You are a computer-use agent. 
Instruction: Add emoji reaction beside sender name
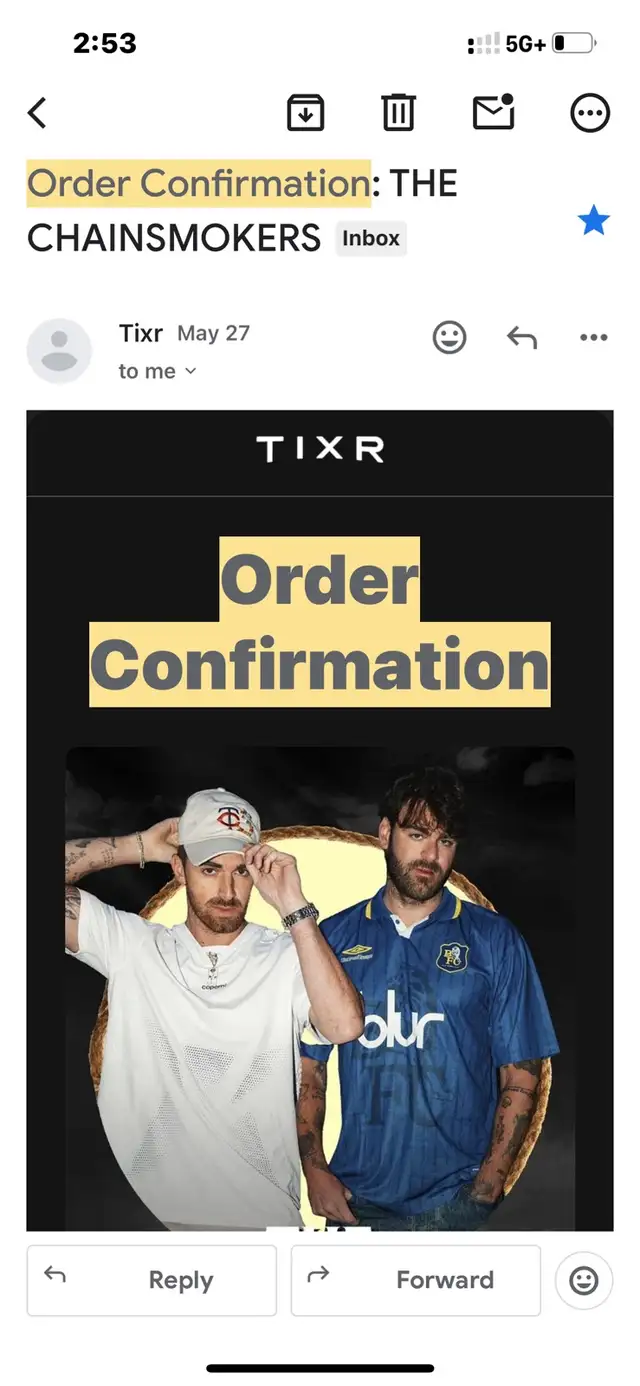click(449, 338)
